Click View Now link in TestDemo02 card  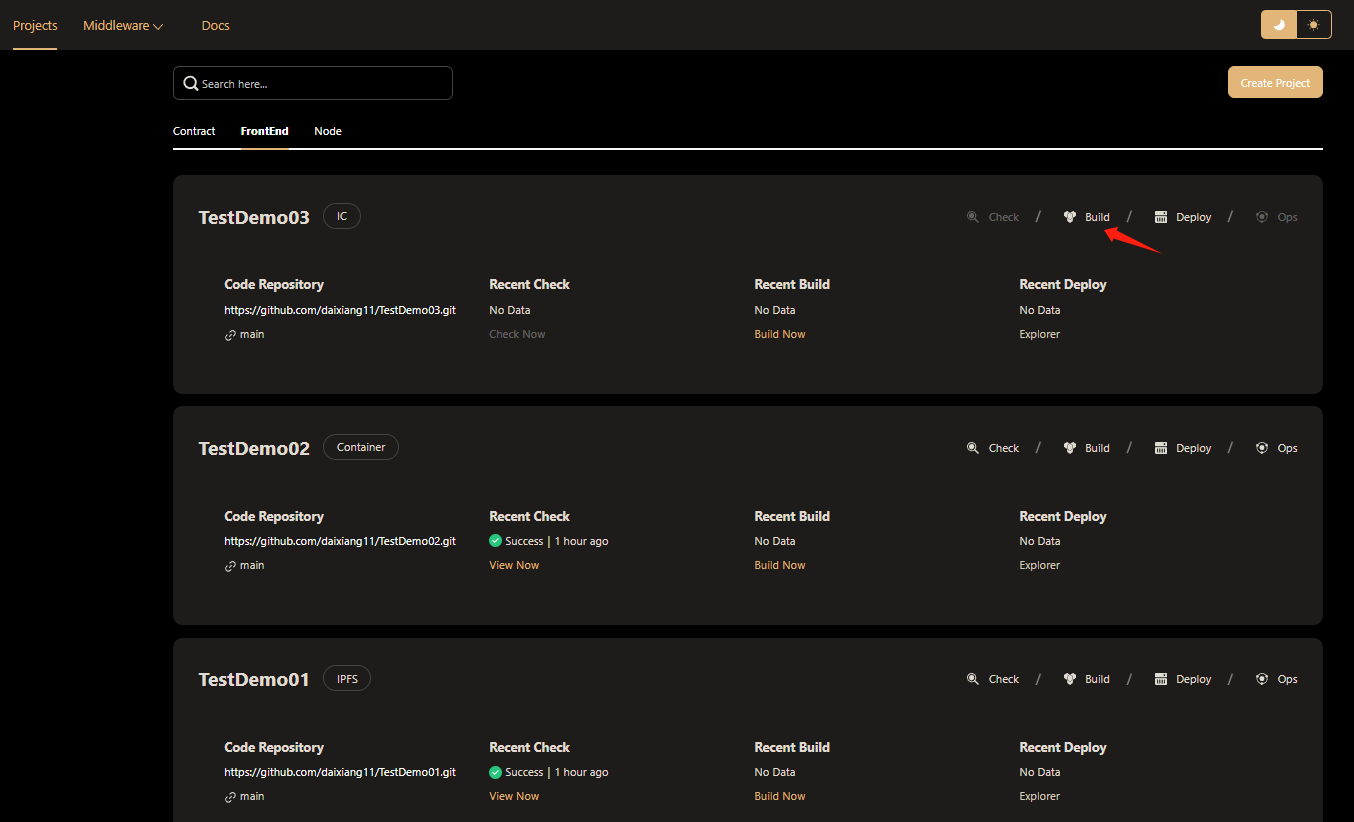pos(514,565)
